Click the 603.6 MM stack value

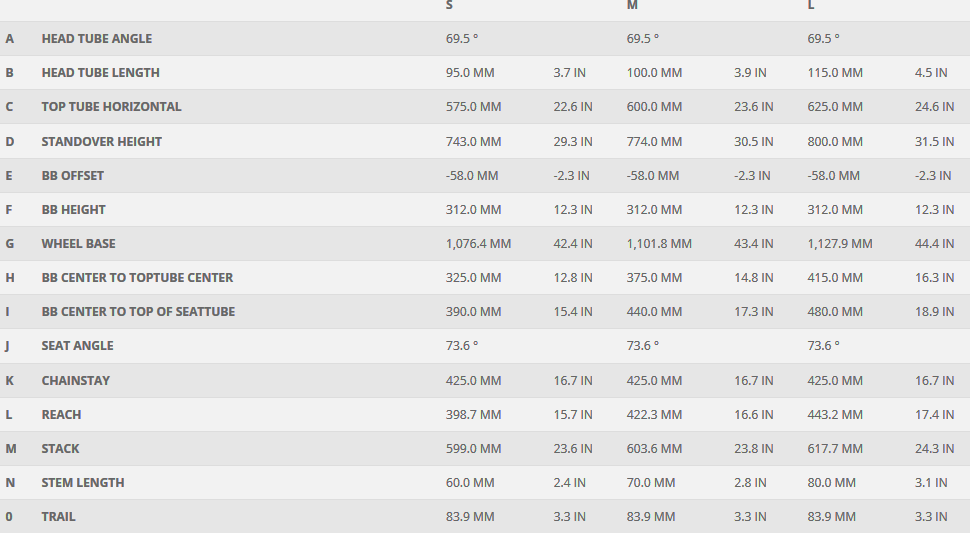coord(654,449)
